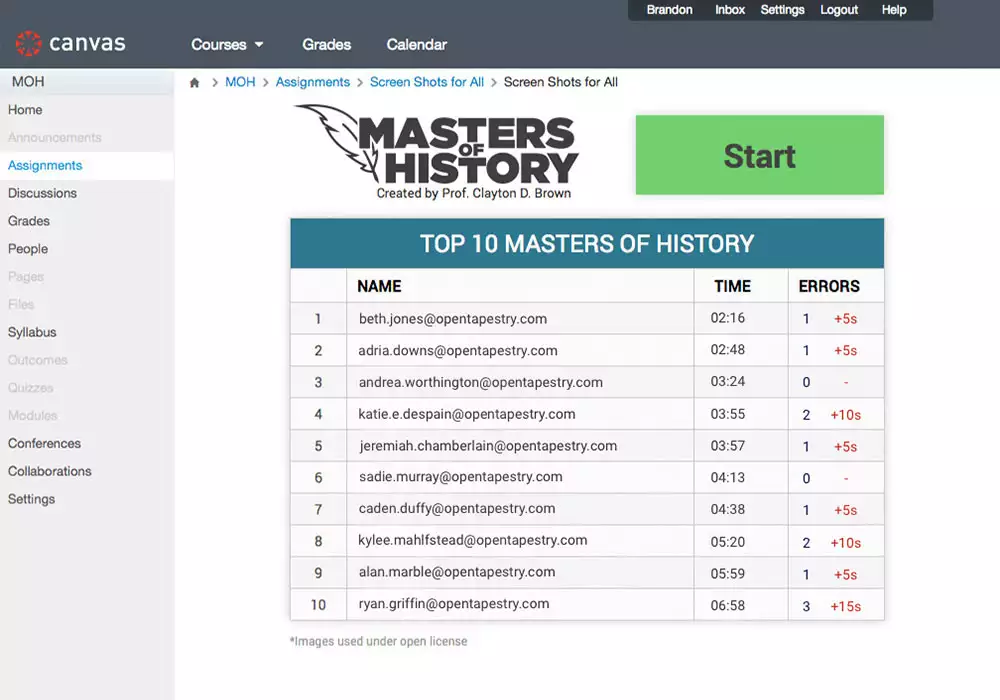
Task: Click the MOH breadcrumb link
Action: [240, 82]
